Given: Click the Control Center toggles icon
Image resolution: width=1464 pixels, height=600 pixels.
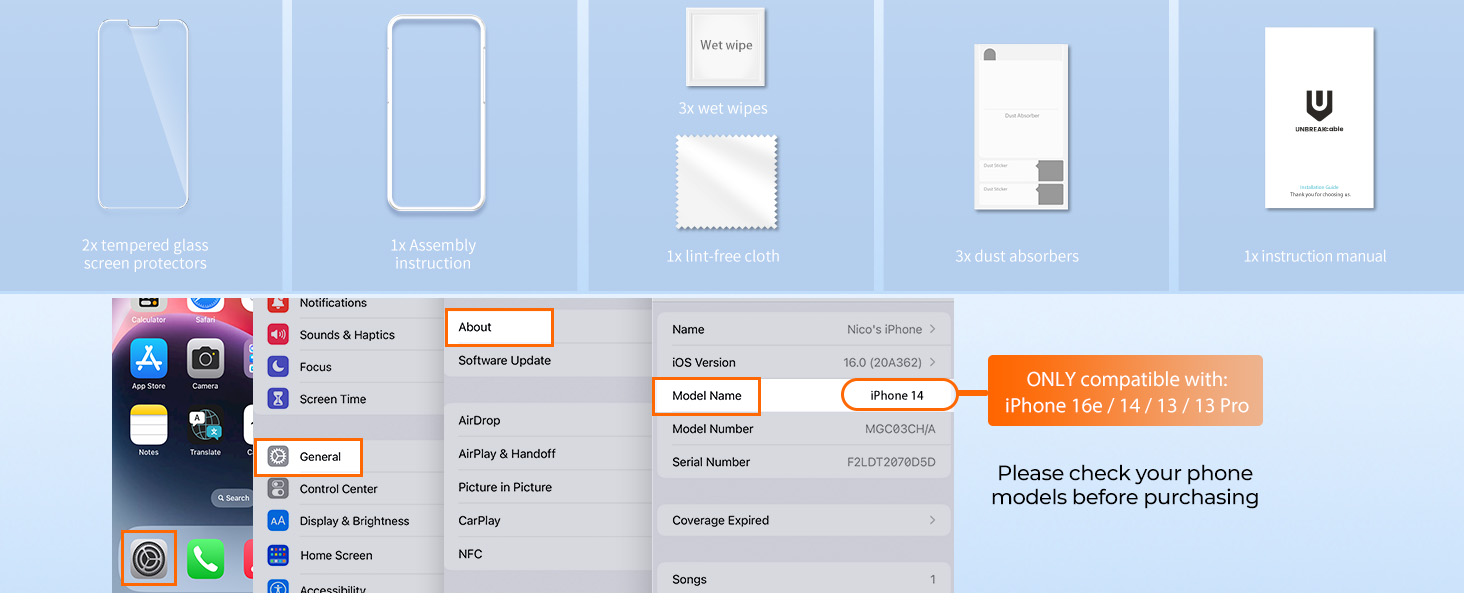Looking at the screenshot, I should pos(278,489).
